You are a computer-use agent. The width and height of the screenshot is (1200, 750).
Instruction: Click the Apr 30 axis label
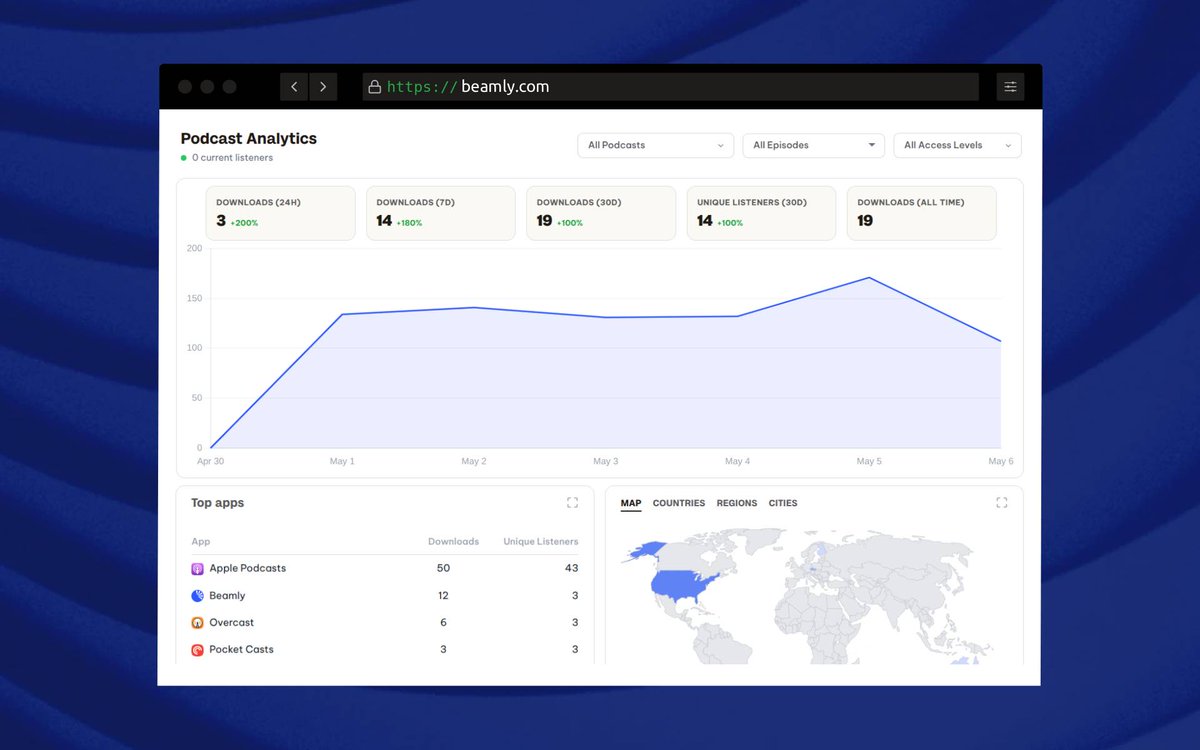coord(211,462)
